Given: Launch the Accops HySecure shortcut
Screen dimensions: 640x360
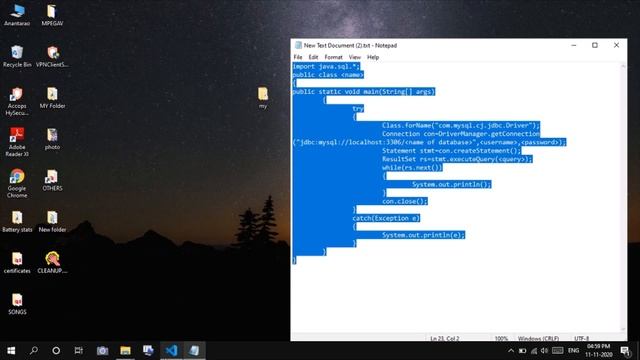Looking at the screenshot, I should [x=17, y=101].
